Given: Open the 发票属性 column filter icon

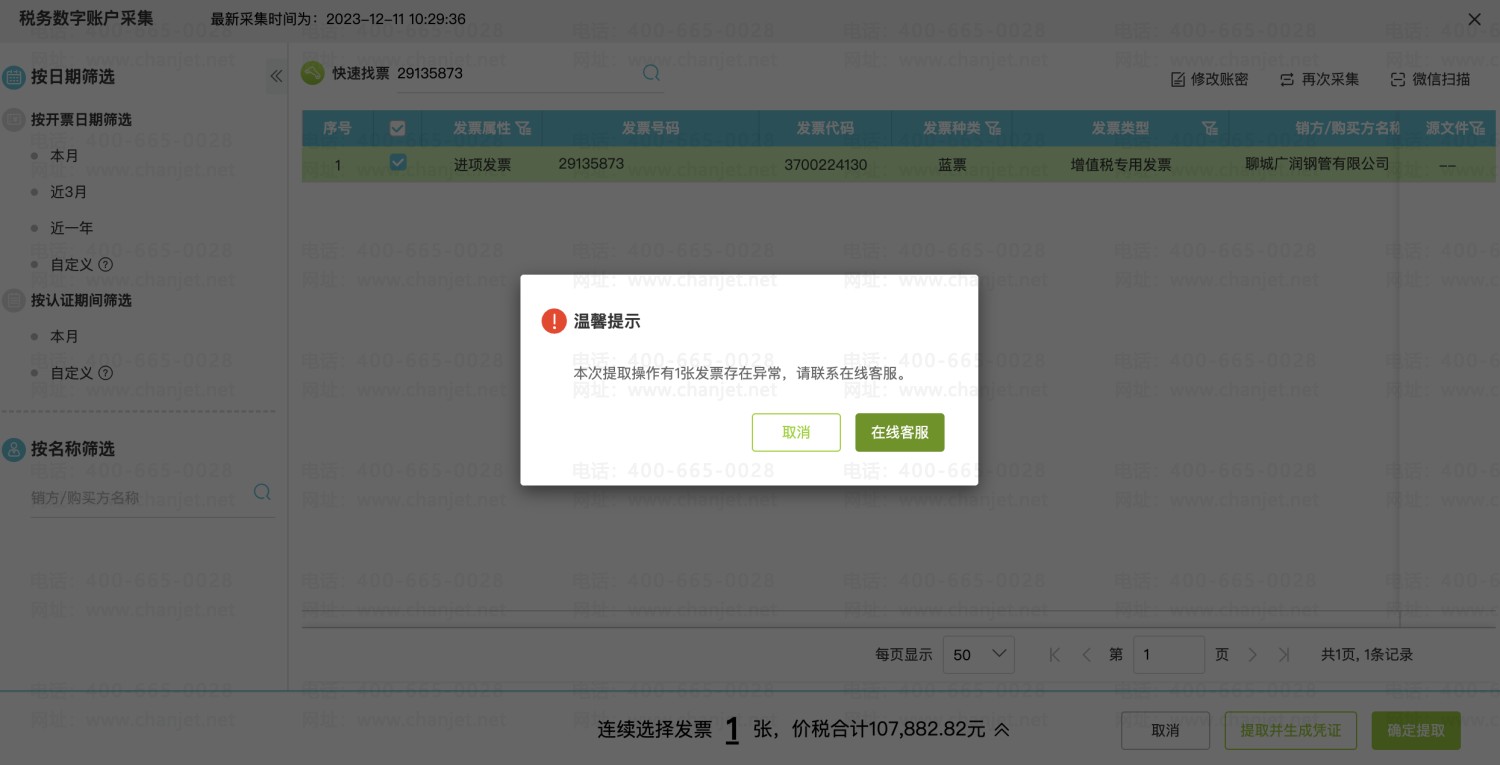Looking at the screenshot, I should (x=523, y=128).
